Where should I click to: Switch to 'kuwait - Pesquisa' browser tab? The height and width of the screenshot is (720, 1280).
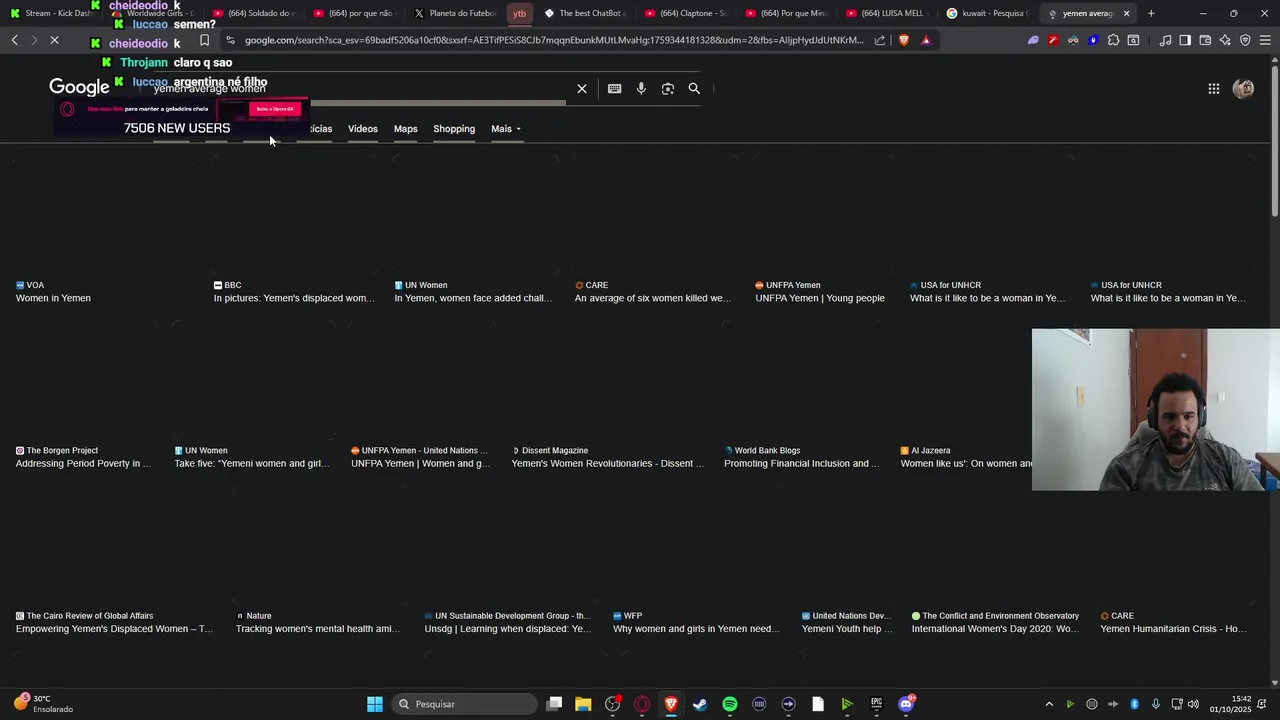click(x=987, y=13)
